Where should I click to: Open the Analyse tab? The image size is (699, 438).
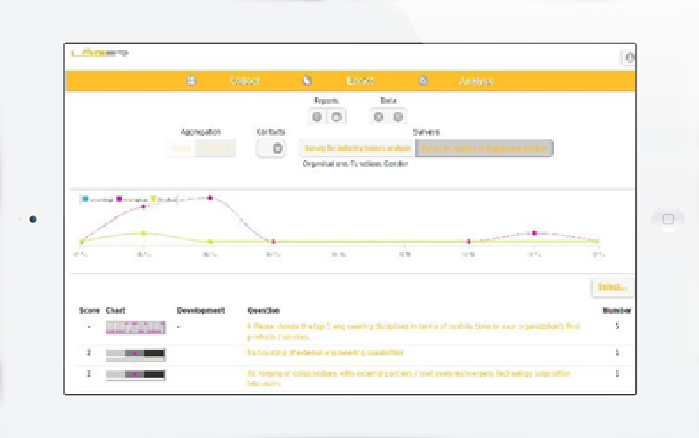476,81
